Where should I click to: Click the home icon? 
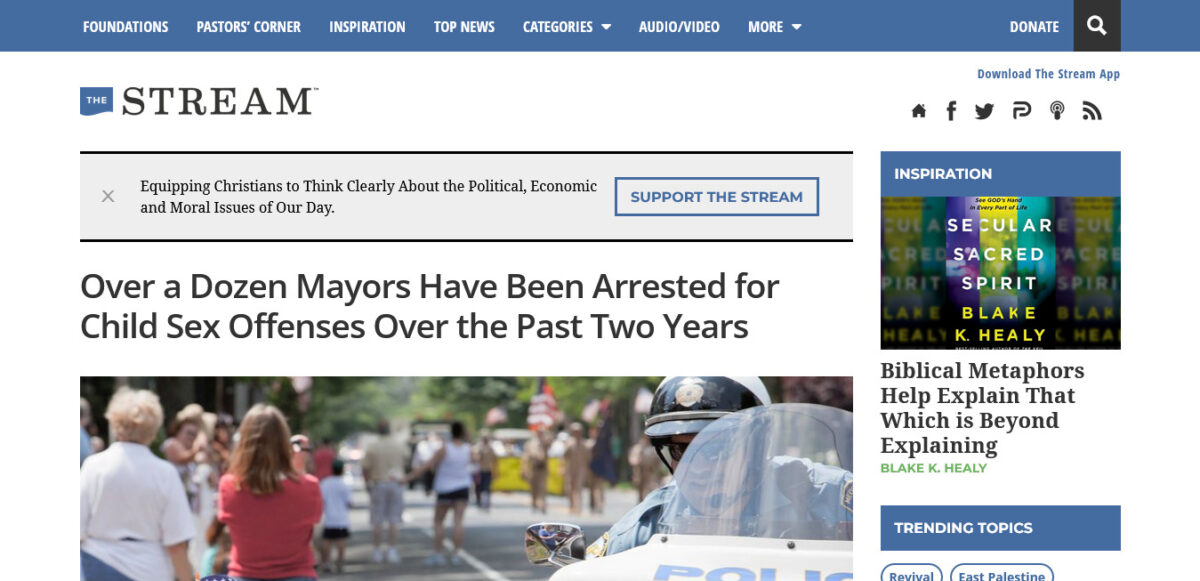(x=918, y=111)
